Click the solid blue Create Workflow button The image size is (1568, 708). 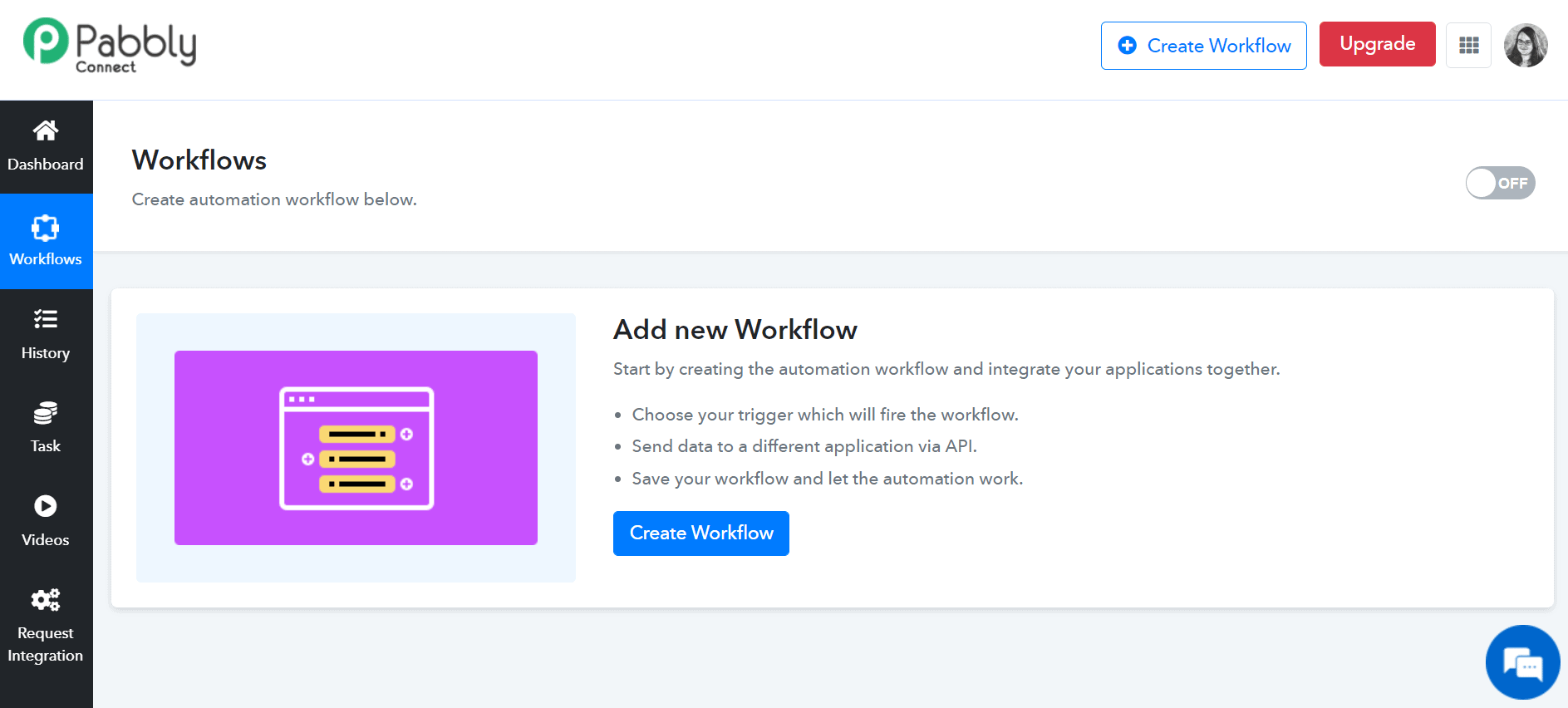(700, 533)
